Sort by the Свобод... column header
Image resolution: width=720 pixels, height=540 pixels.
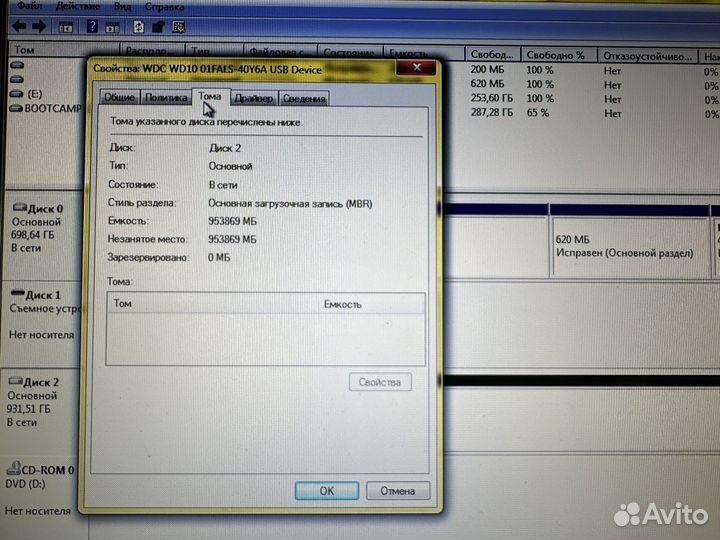pyautogui.click(x=492, y=54)
